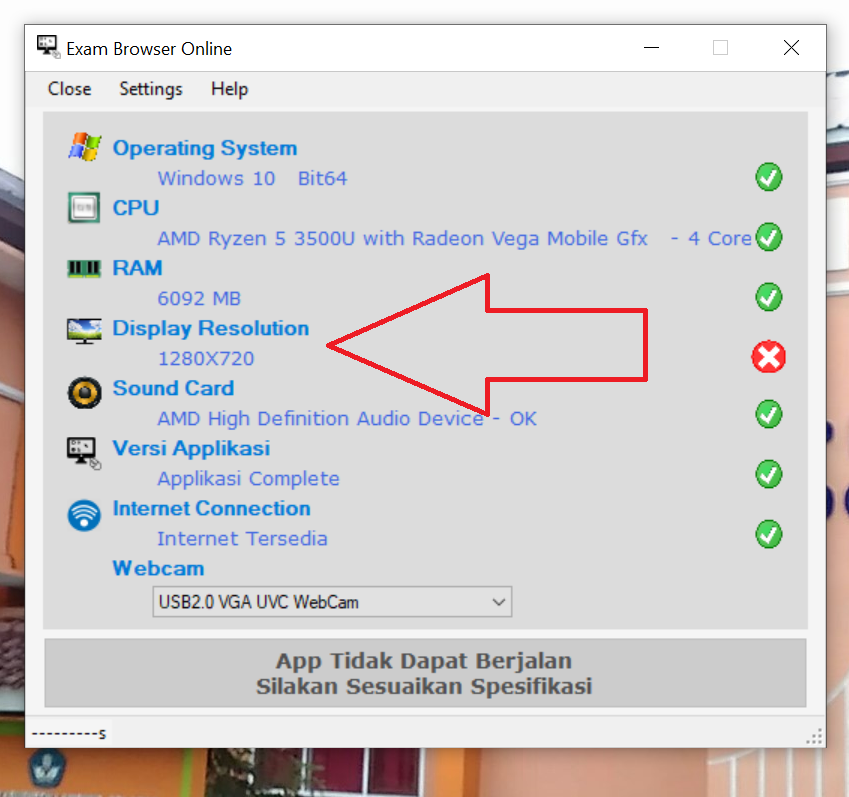Close the Exam Browser Online window

pos(792,48)
